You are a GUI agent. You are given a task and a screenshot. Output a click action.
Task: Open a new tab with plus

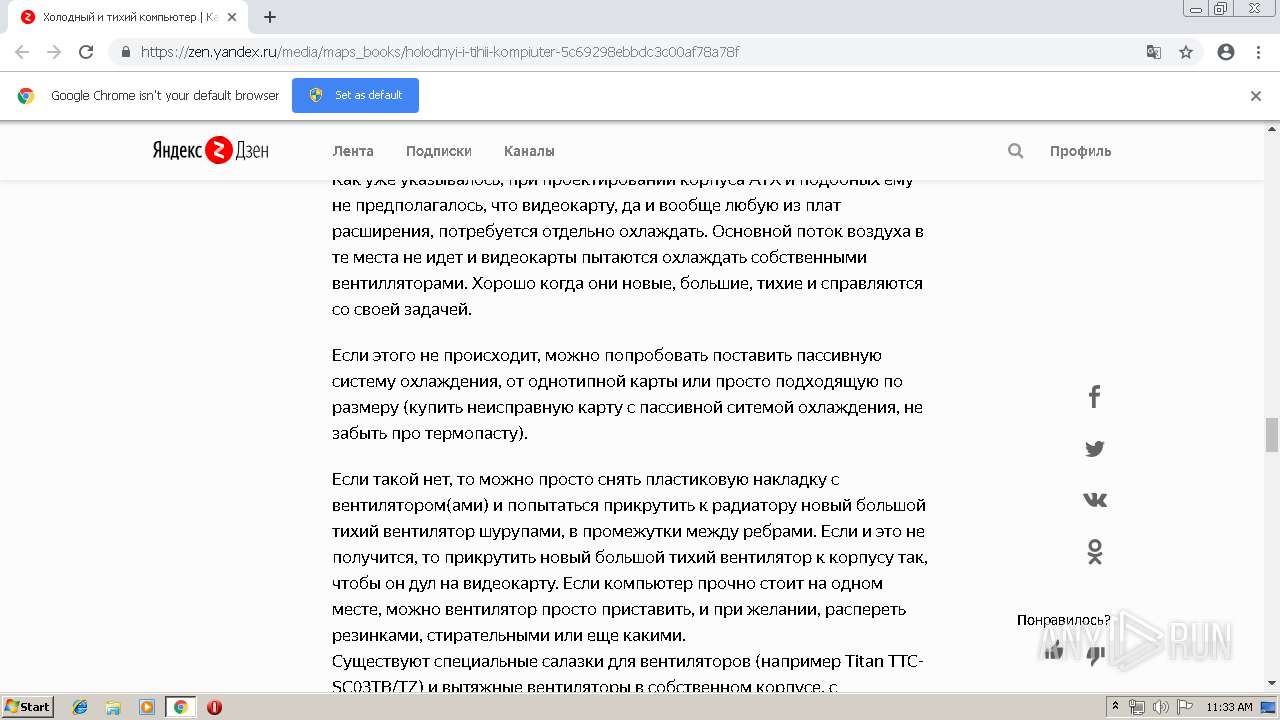270,17
